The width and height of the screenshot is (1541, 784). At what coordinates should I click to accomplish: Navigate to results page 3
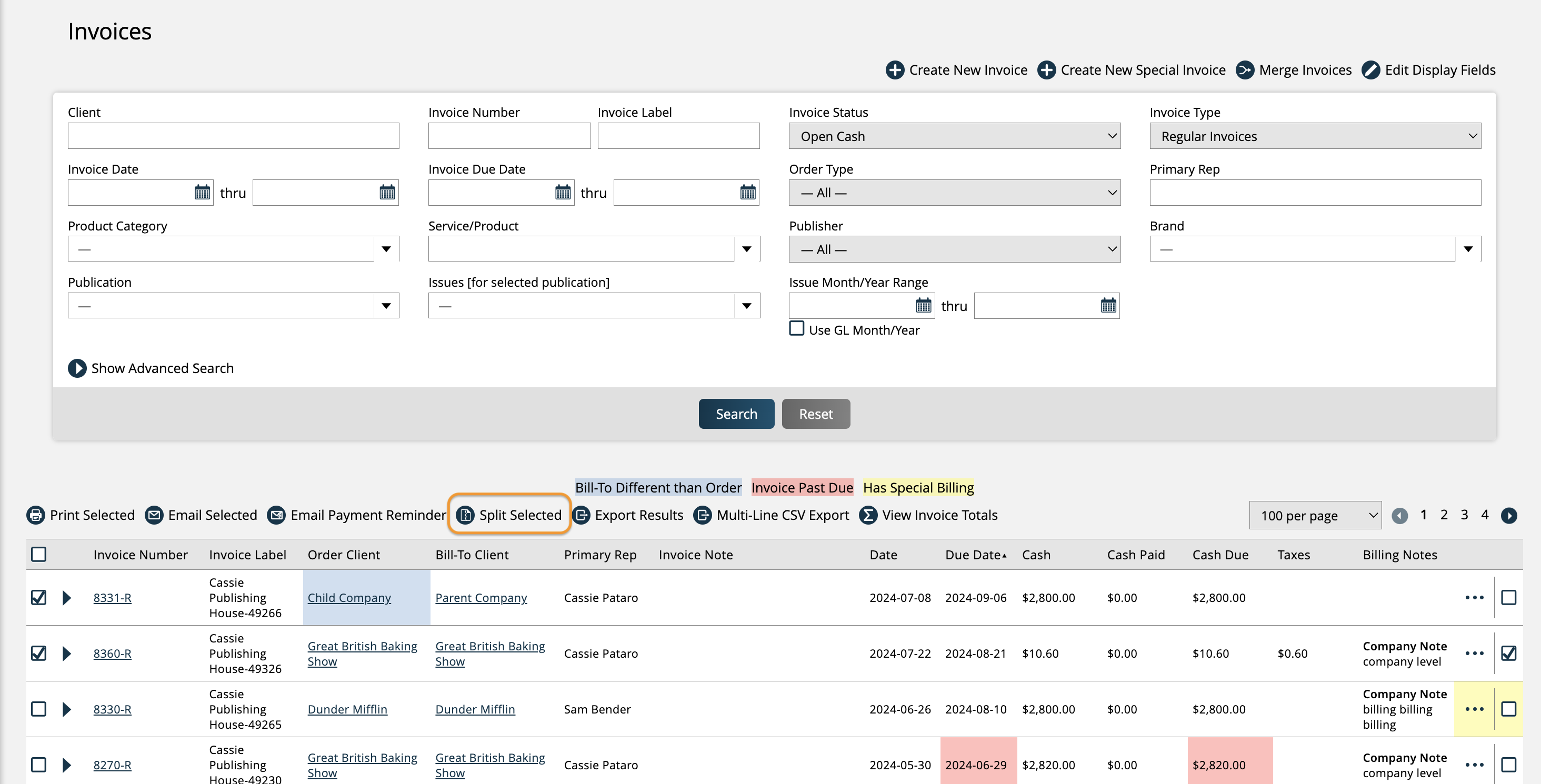coord(1465,515)
